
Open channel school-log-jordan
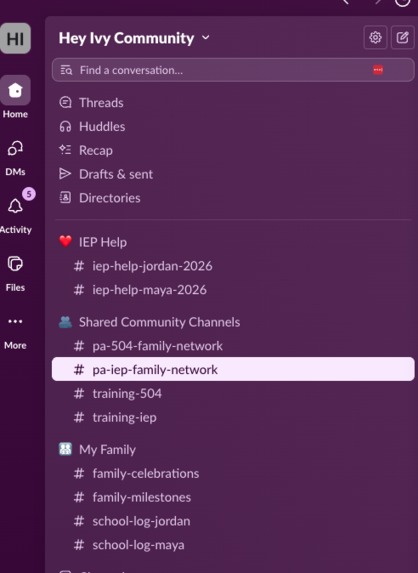233,521
